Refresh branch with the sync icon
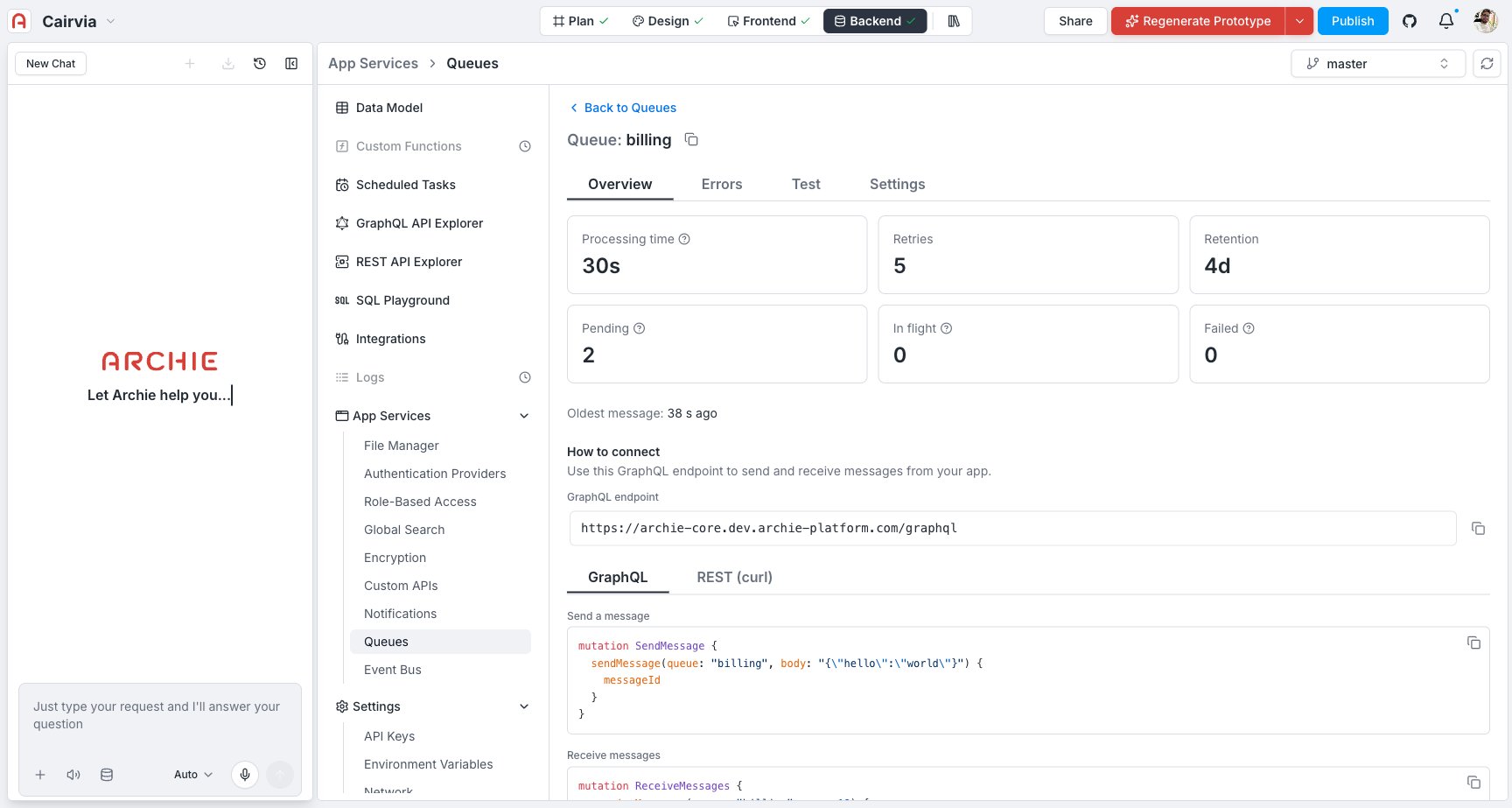This screenshot has width=1512, height=808. 1487,63
